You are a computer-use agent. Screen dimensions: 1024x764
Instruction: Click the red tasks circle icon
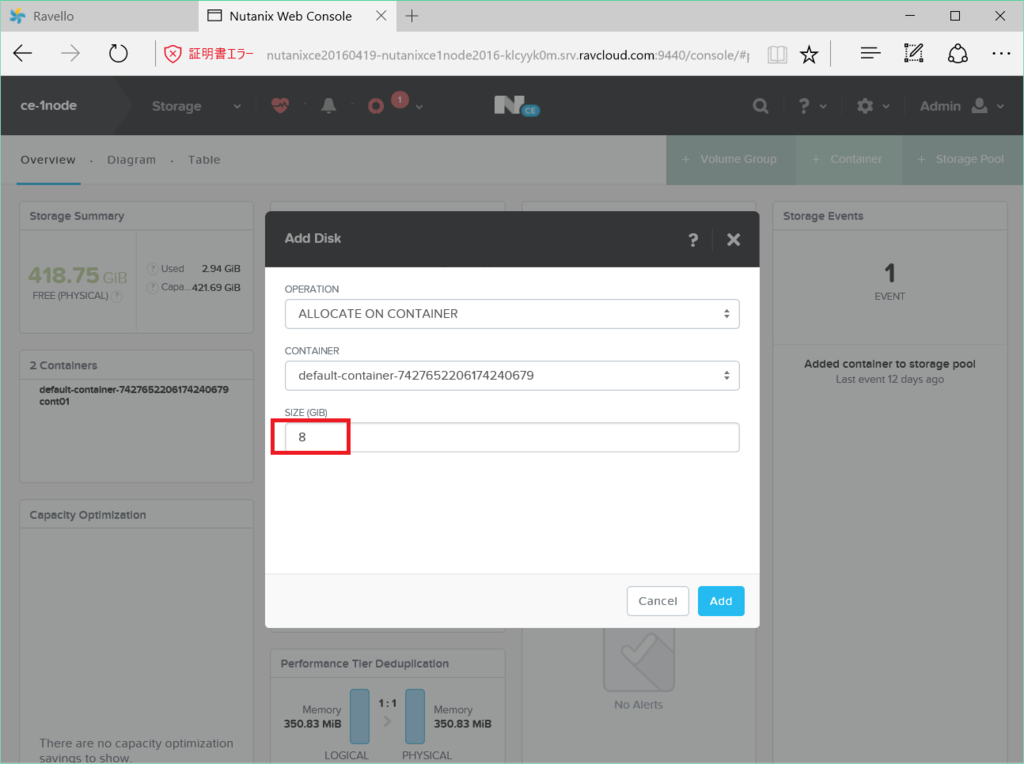coord(376,106)
